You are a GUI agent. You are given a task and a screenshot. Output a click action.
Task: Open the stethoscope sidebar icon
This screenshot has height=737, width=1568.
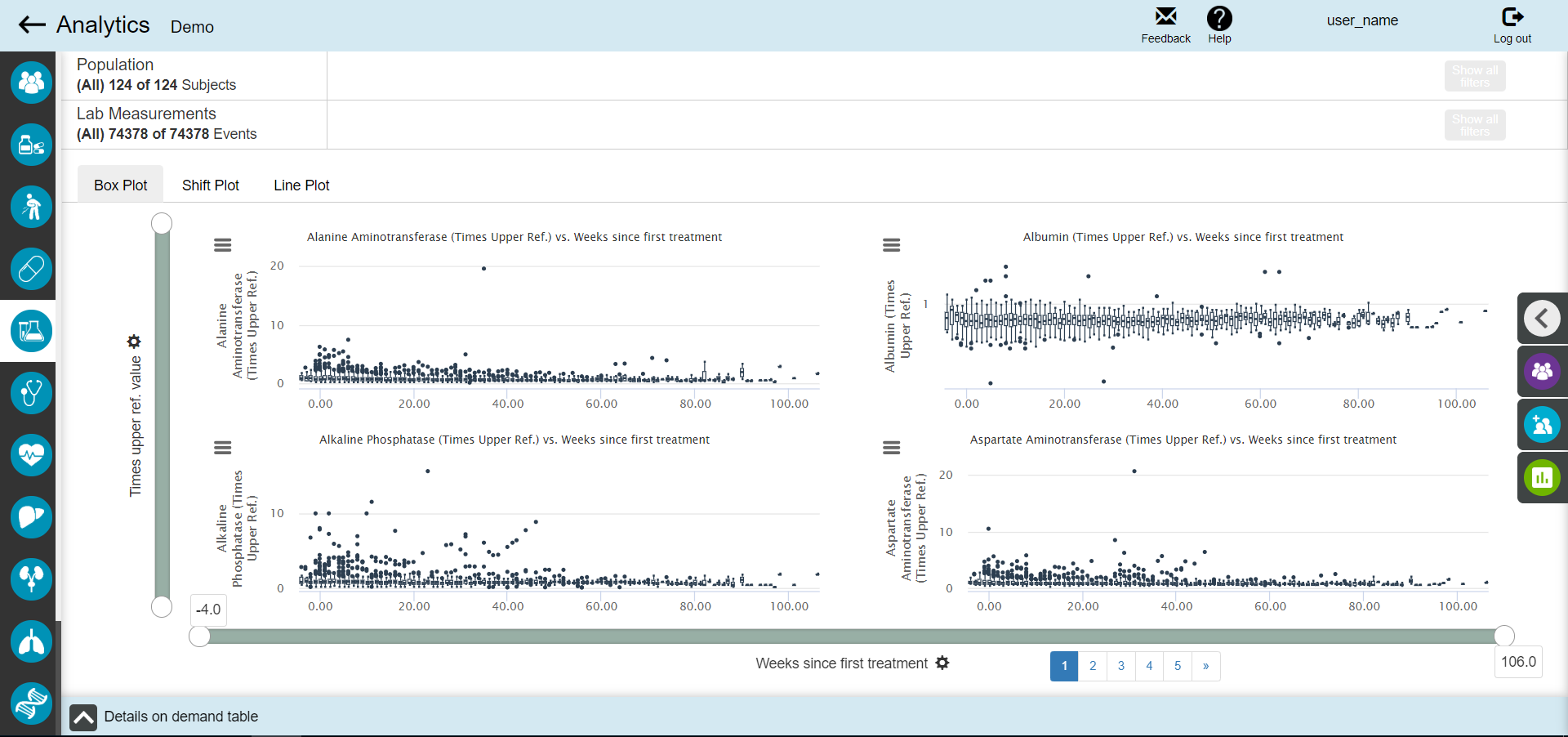pyautogui.click(x=31, y=393)
